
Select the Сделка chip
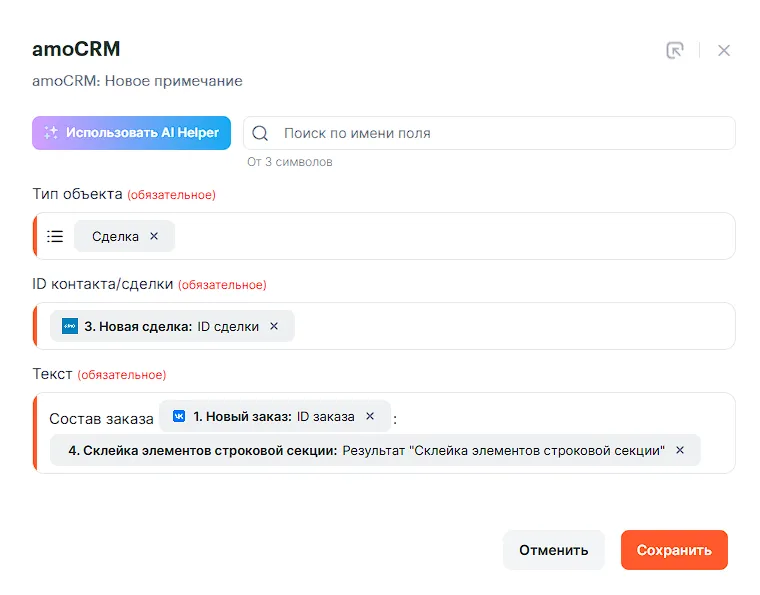pos(115,236)
